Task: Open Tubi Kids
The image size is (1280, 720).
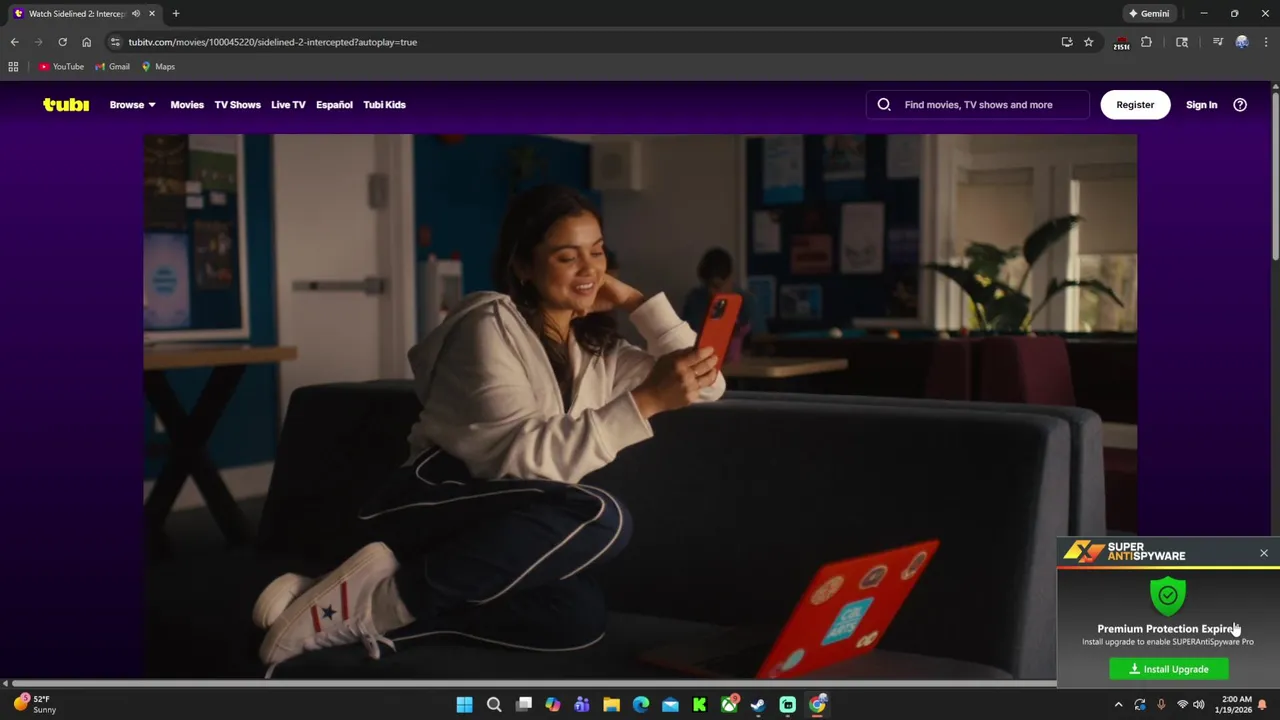Action: (x=384, y=104)
